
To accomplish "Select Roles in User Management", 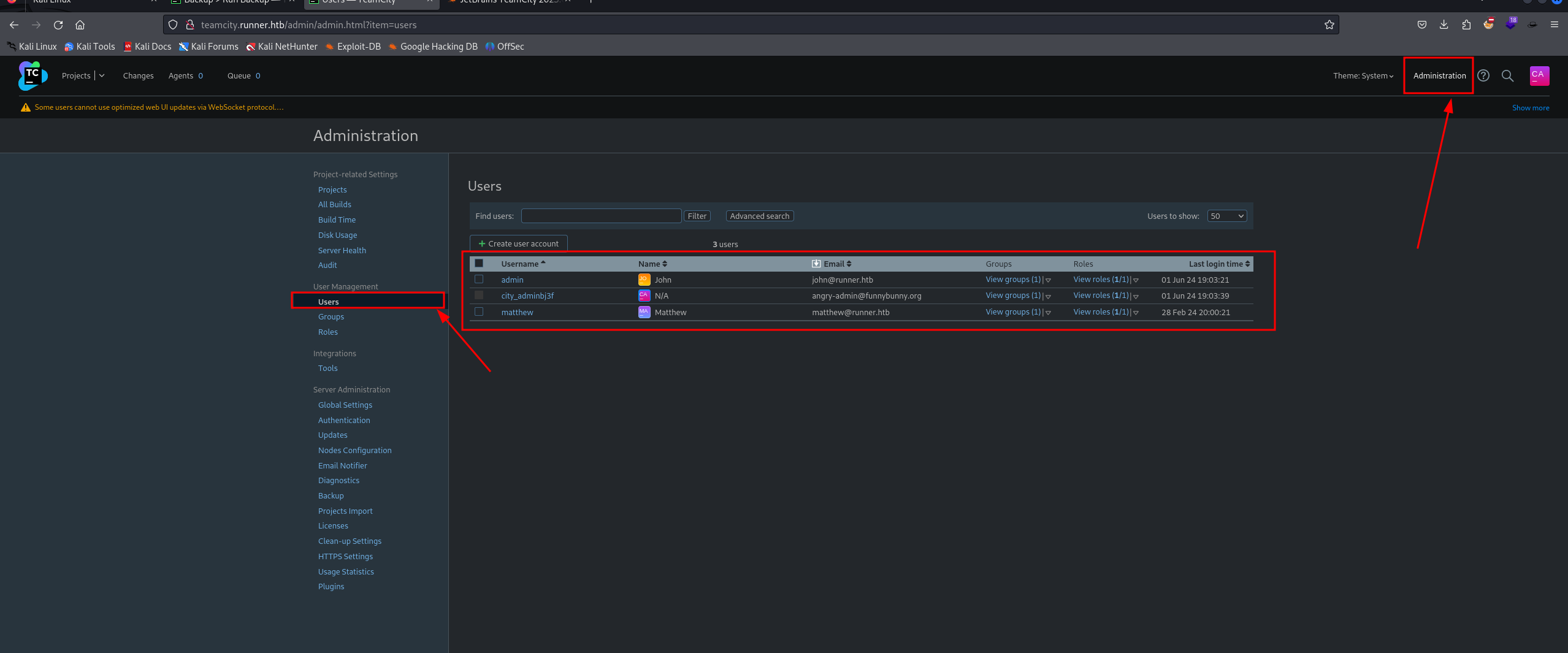I will [x=328, y=332].
